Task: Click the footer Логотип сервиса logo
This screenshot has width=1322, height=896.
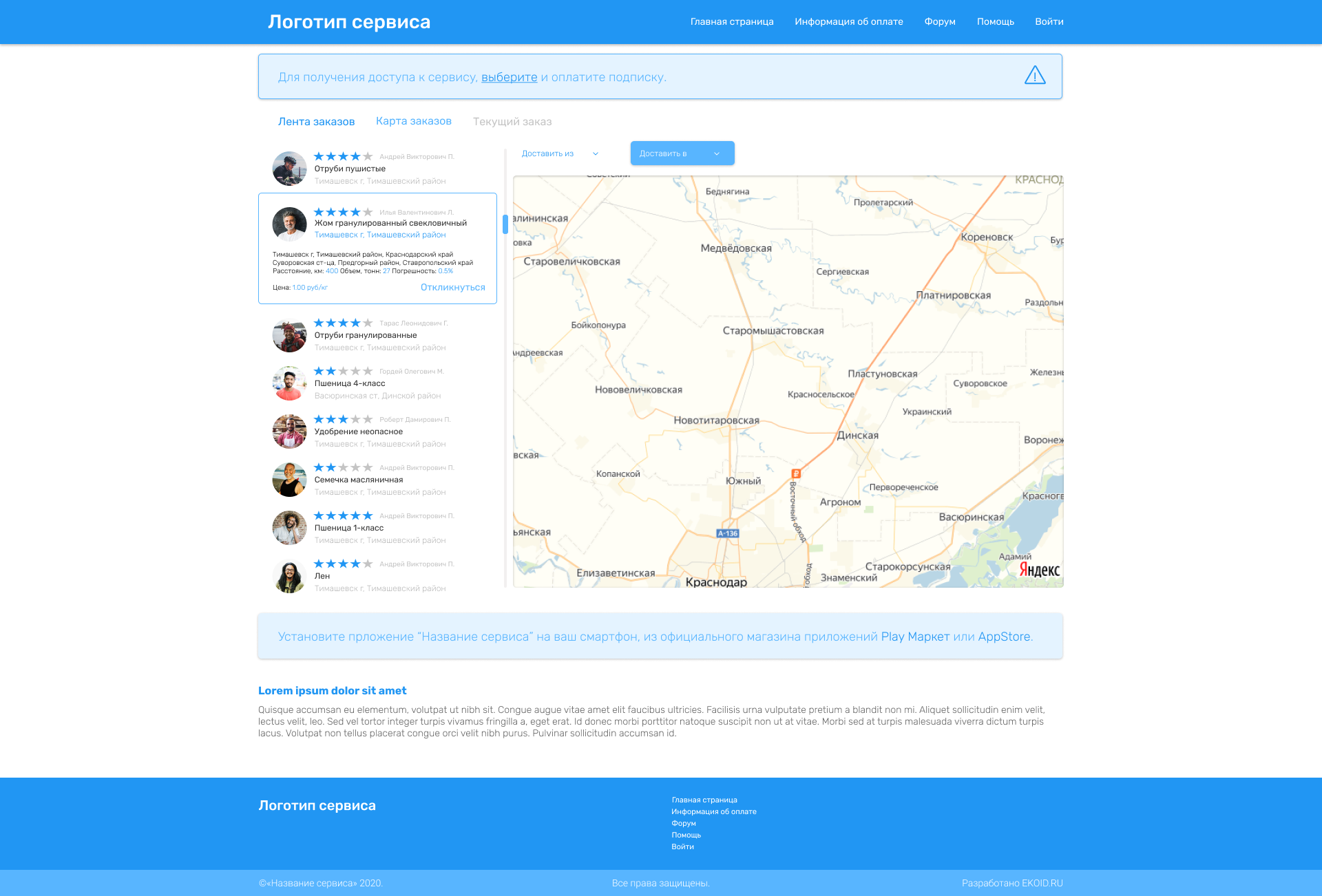Action: tap(317, 806)
